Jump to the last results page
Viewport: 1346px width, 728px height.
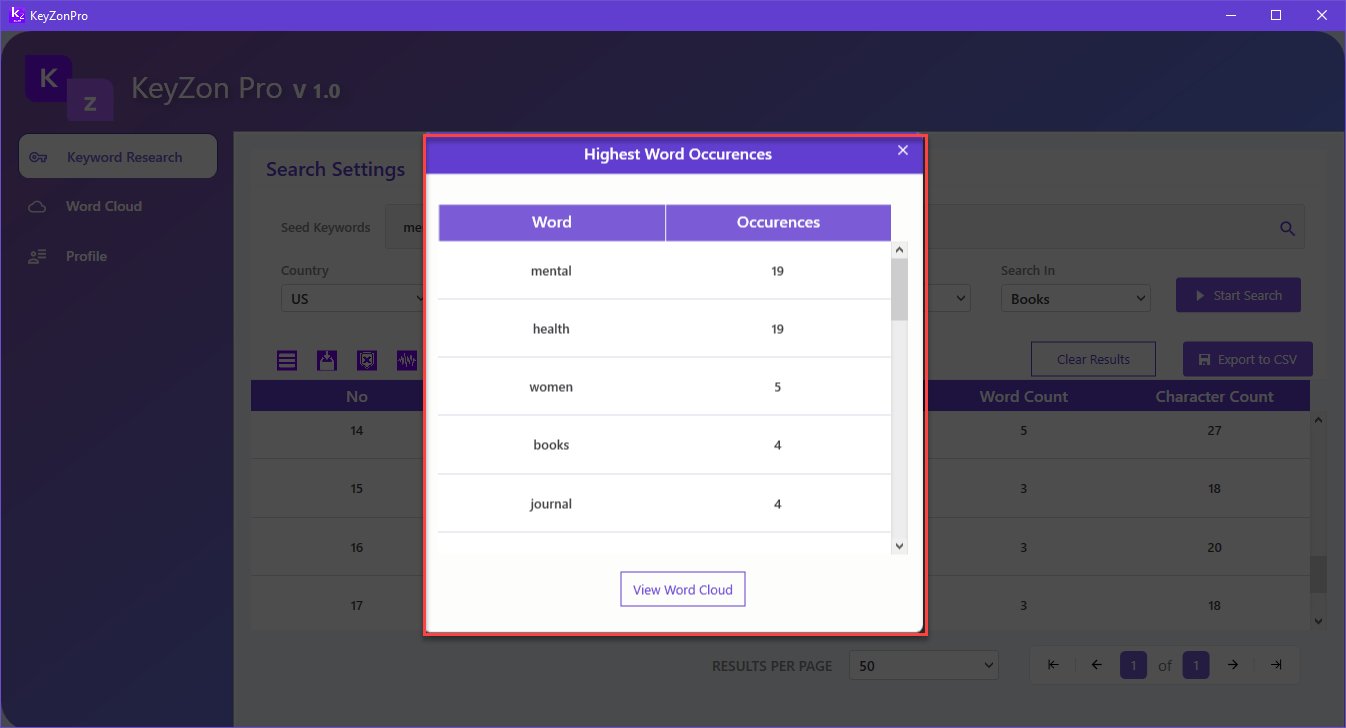(x=1276, y=665)
